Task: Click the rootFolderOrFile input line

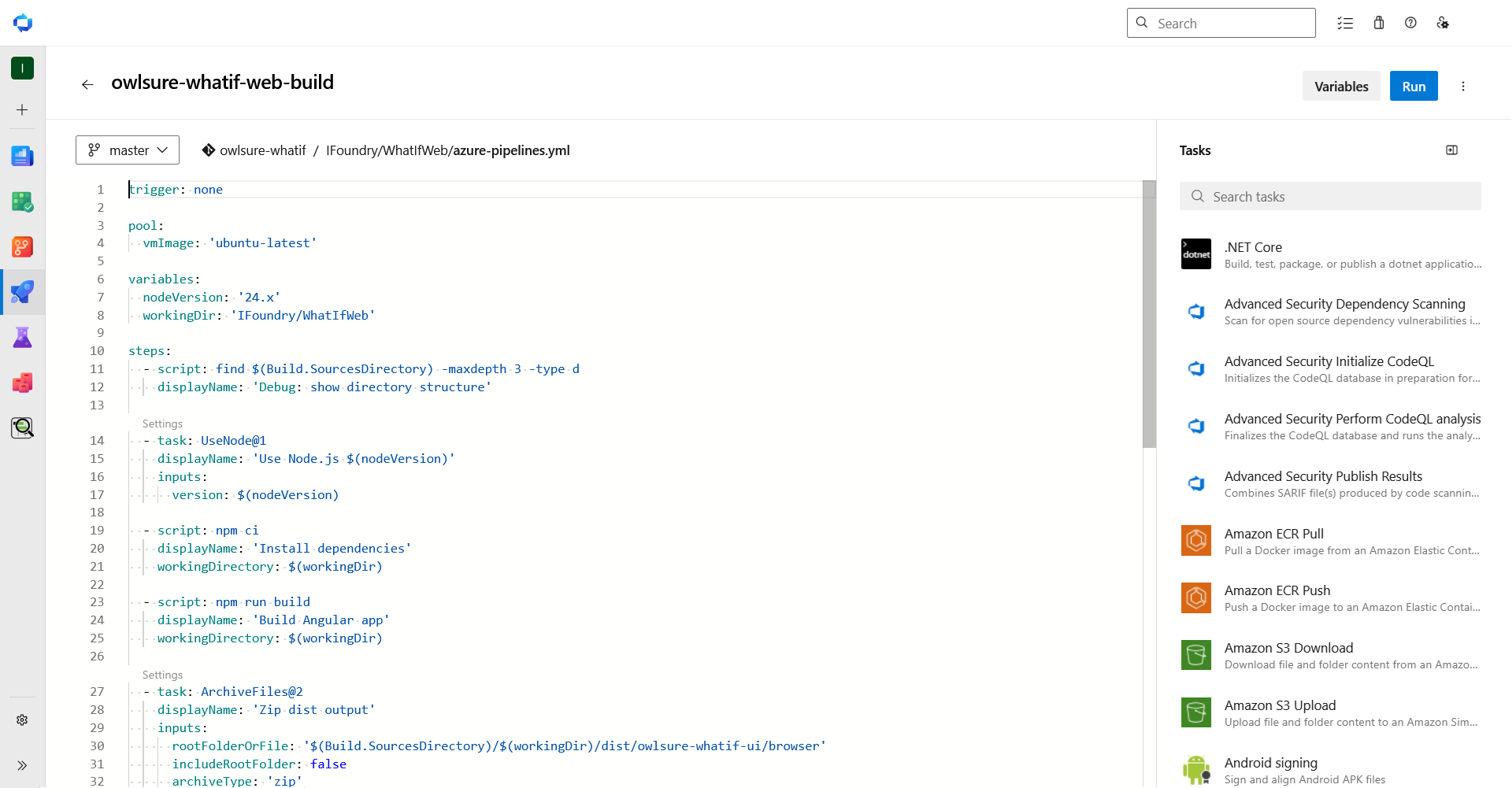Action: (498, 746)
